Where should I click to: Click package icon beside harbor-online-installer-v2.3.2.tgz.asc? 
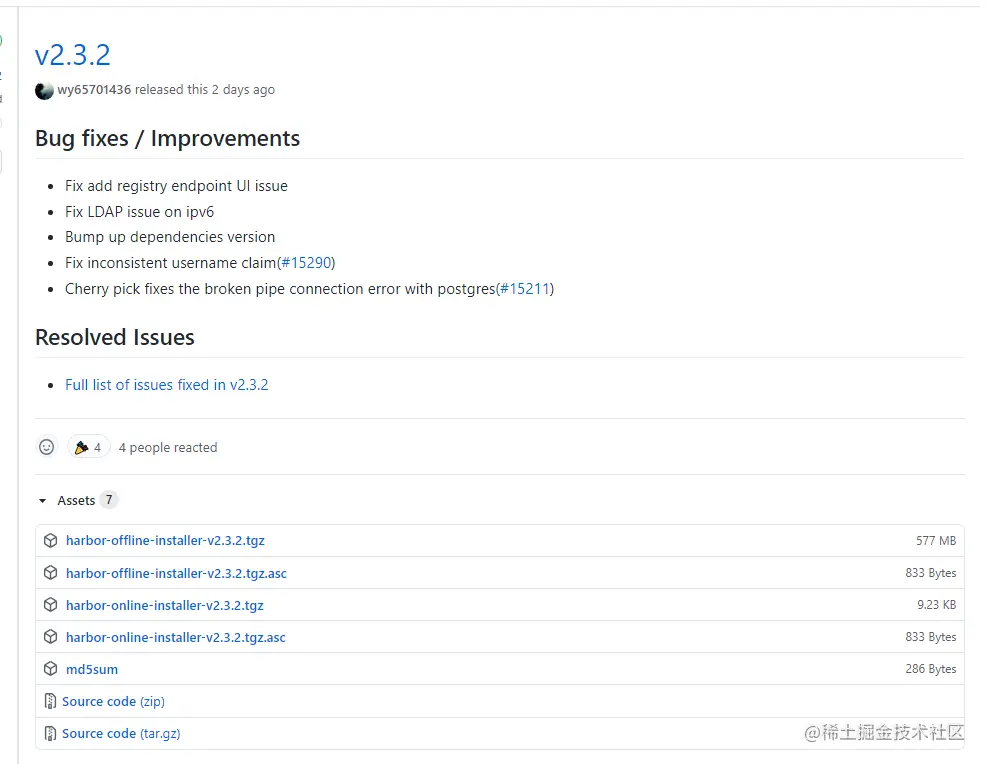point(51,637)
